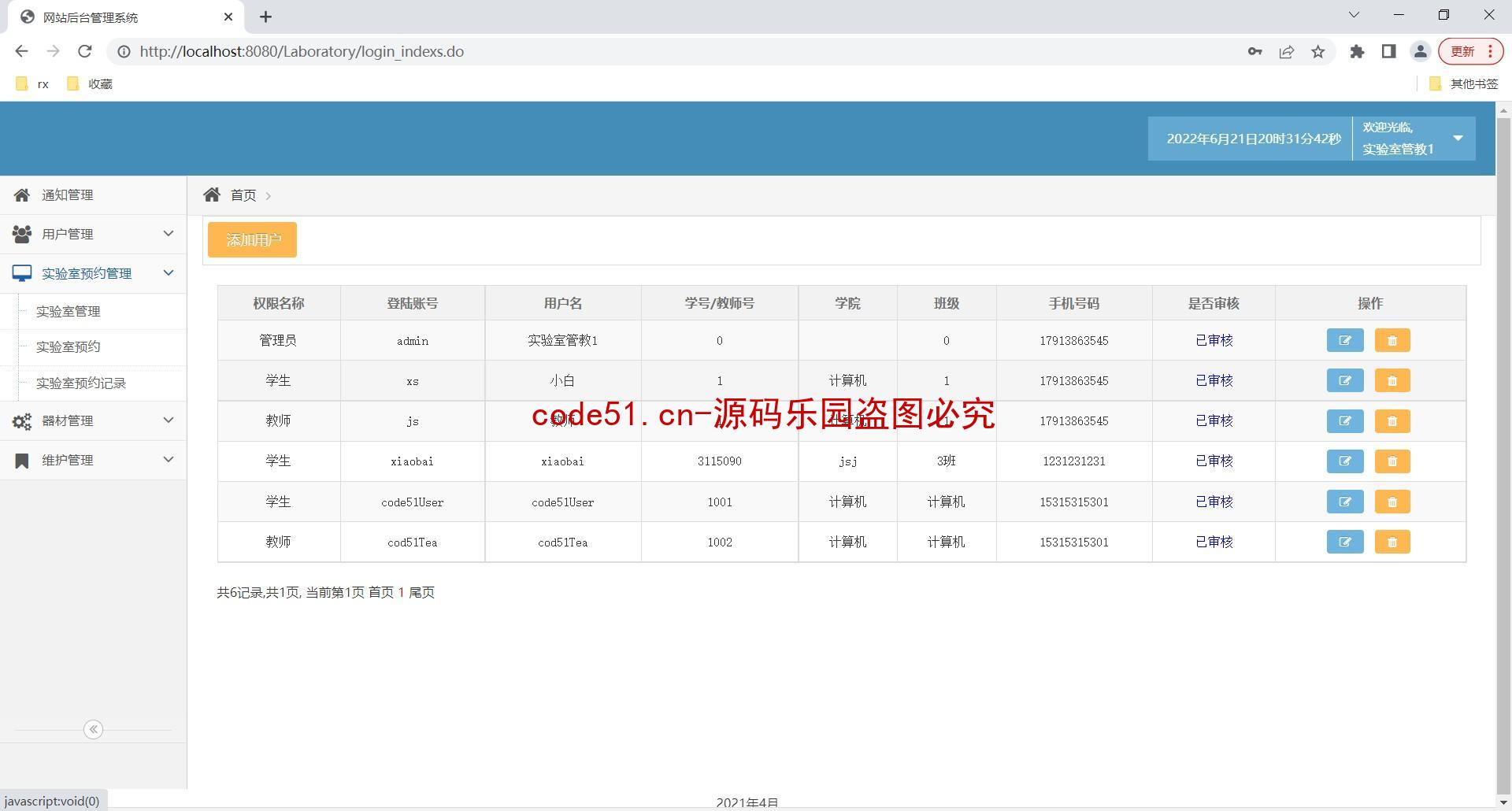
Task: Go to 尾页 in pagination
Action: tap(421, 592)
